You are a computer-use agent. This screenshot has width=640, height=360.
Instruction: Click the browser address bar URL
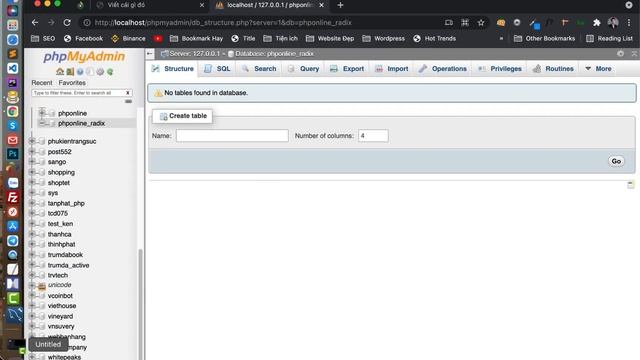click(223, 22)
